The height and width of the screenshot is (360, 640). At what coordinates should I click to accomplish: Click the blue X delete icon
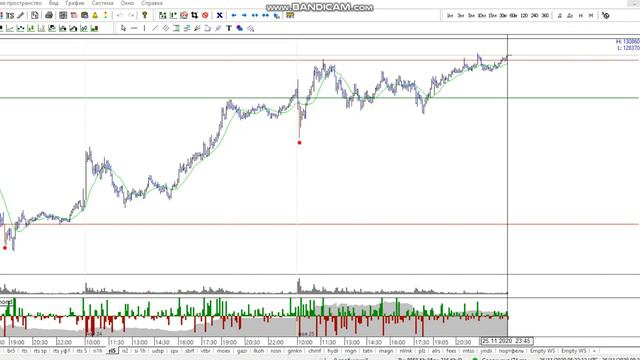point(220,16)
